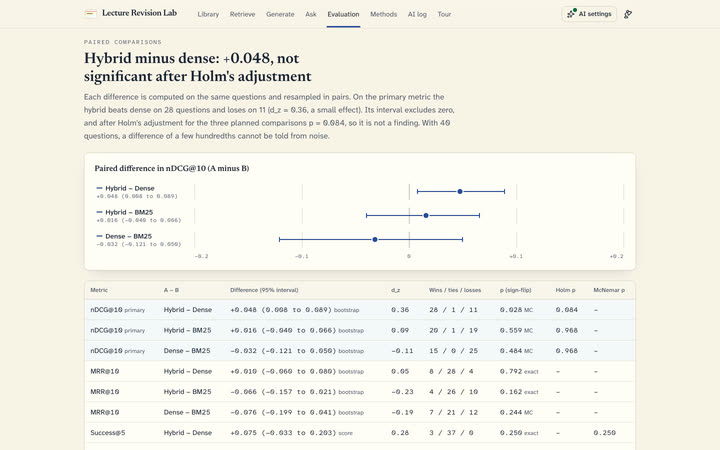Select the Evaluation tab
Screen dimensions: 720x450
[343, 14]
